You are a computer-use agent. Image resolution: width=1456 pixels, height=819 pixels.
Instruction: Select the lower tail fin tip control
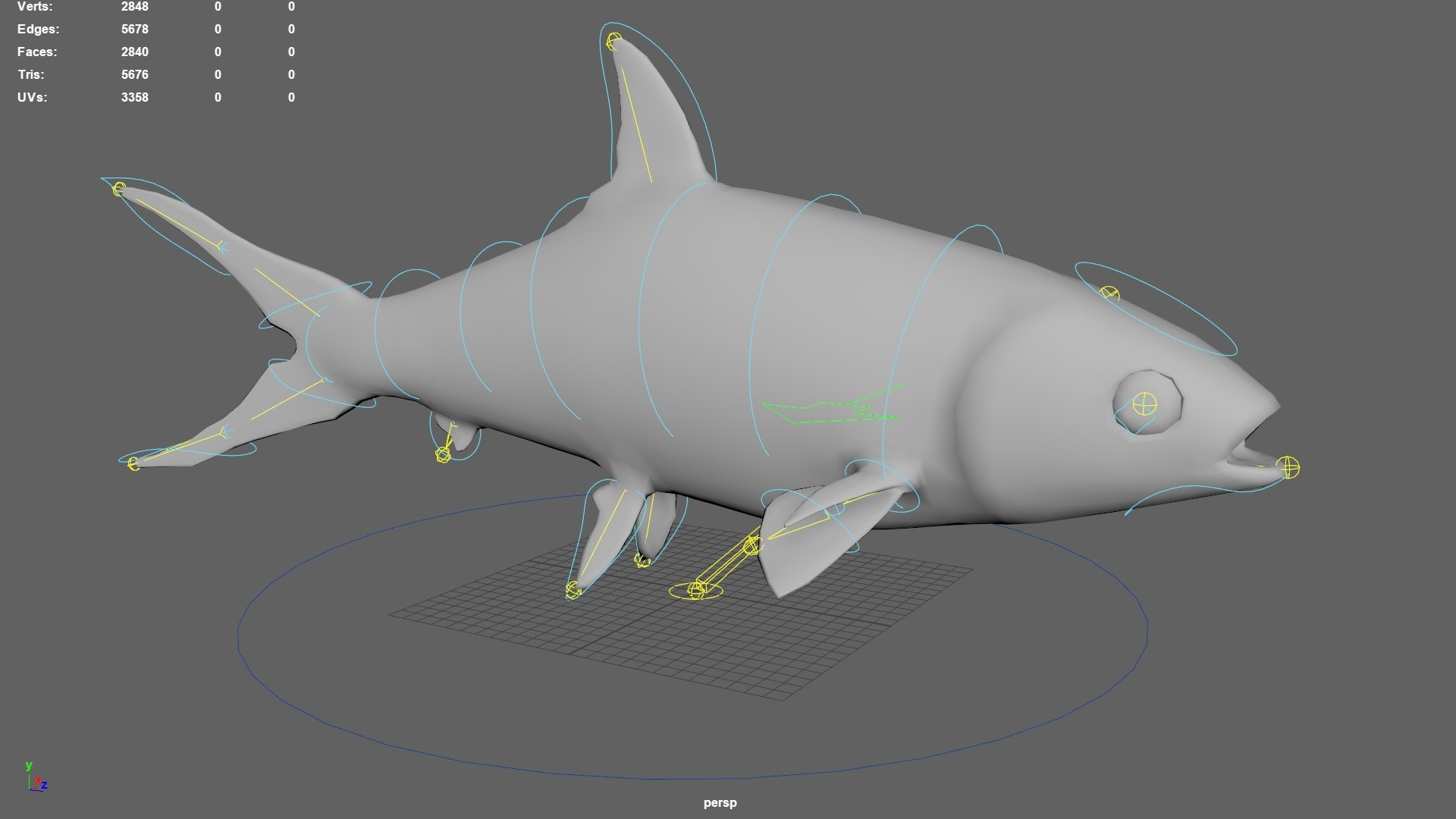pos(133,463)
